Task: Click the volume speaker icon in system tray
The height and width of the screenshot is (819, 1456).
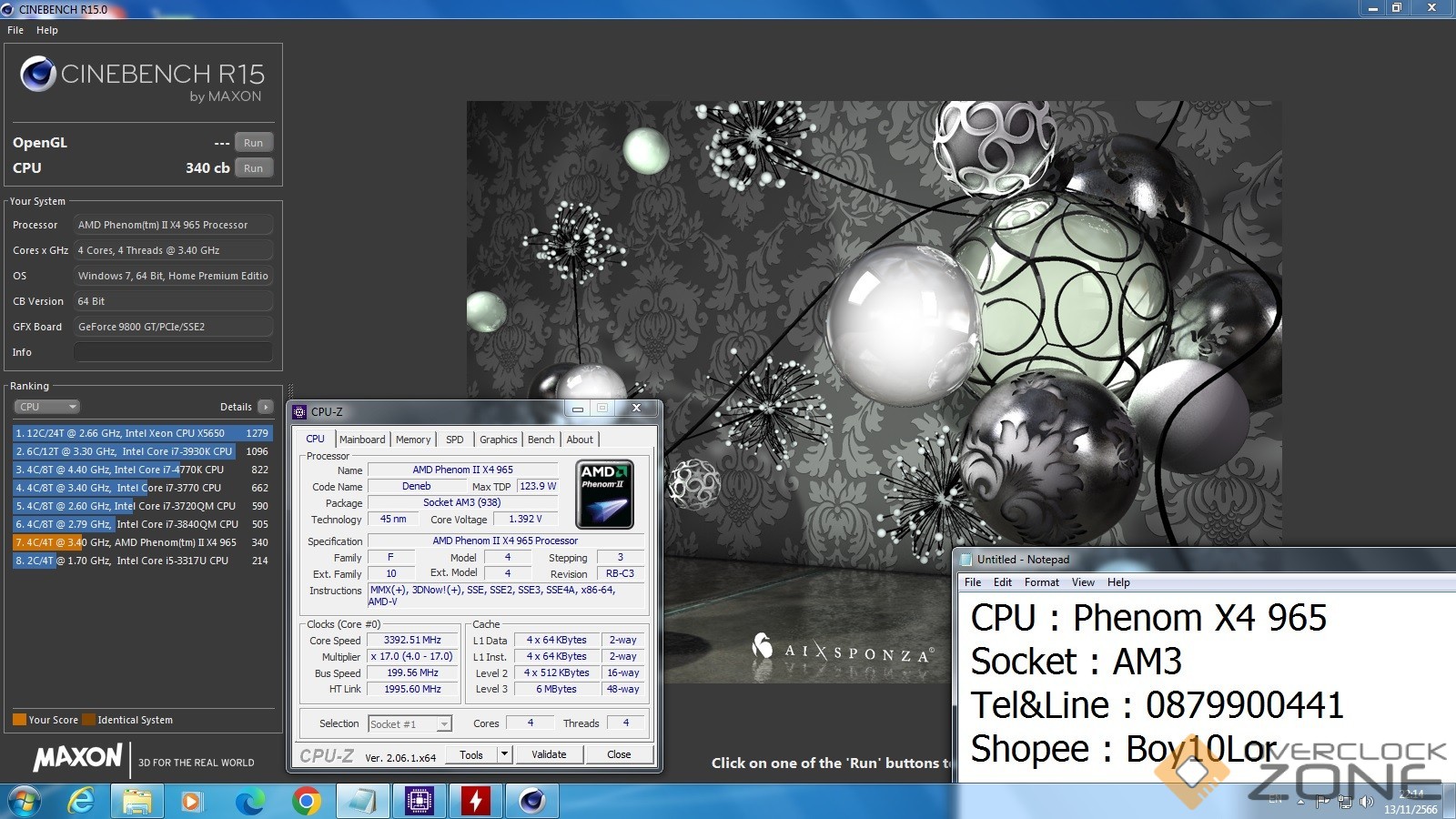Action: 1366,802
